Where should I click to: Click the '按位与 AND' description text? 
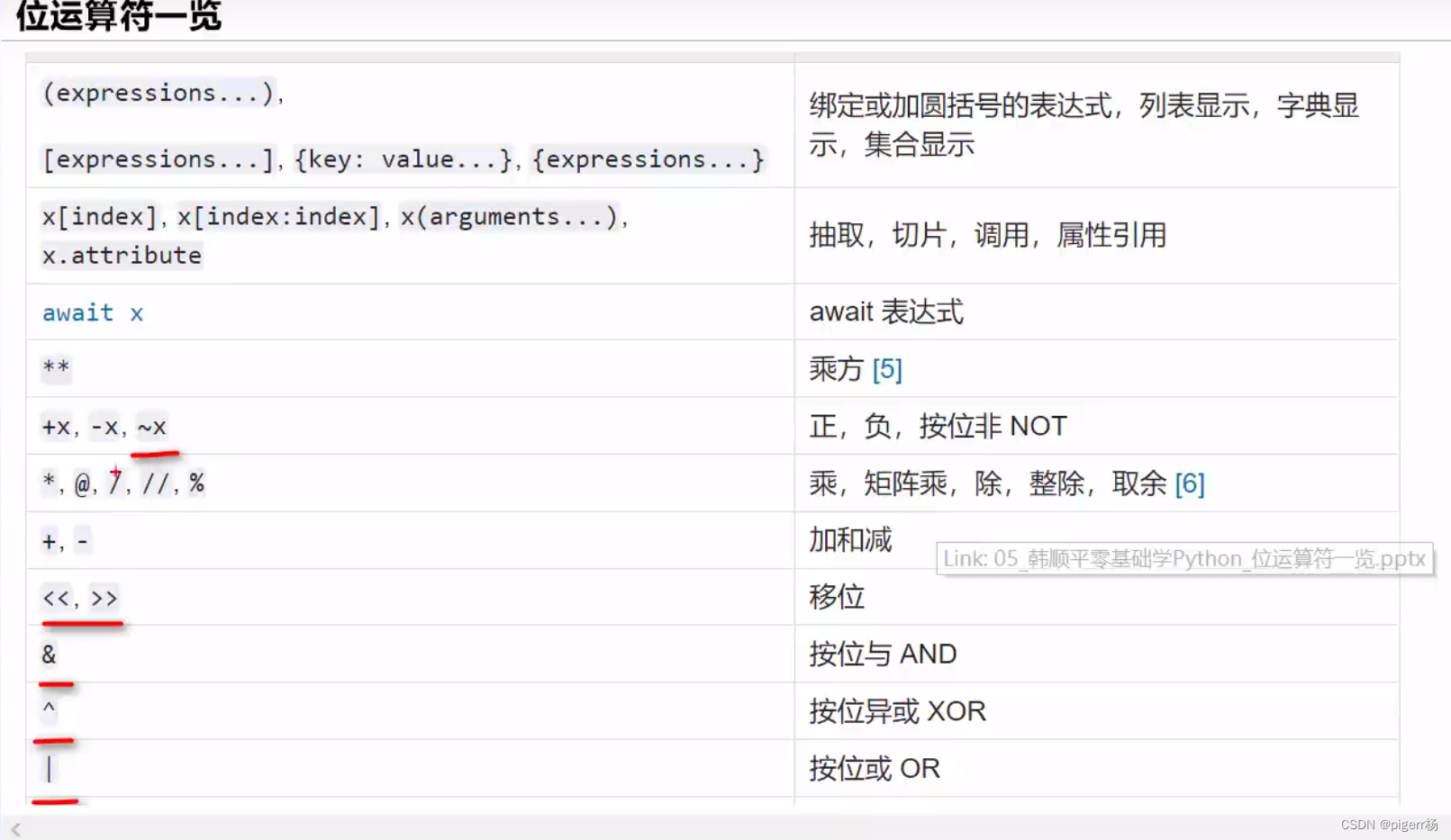[883, 655]
